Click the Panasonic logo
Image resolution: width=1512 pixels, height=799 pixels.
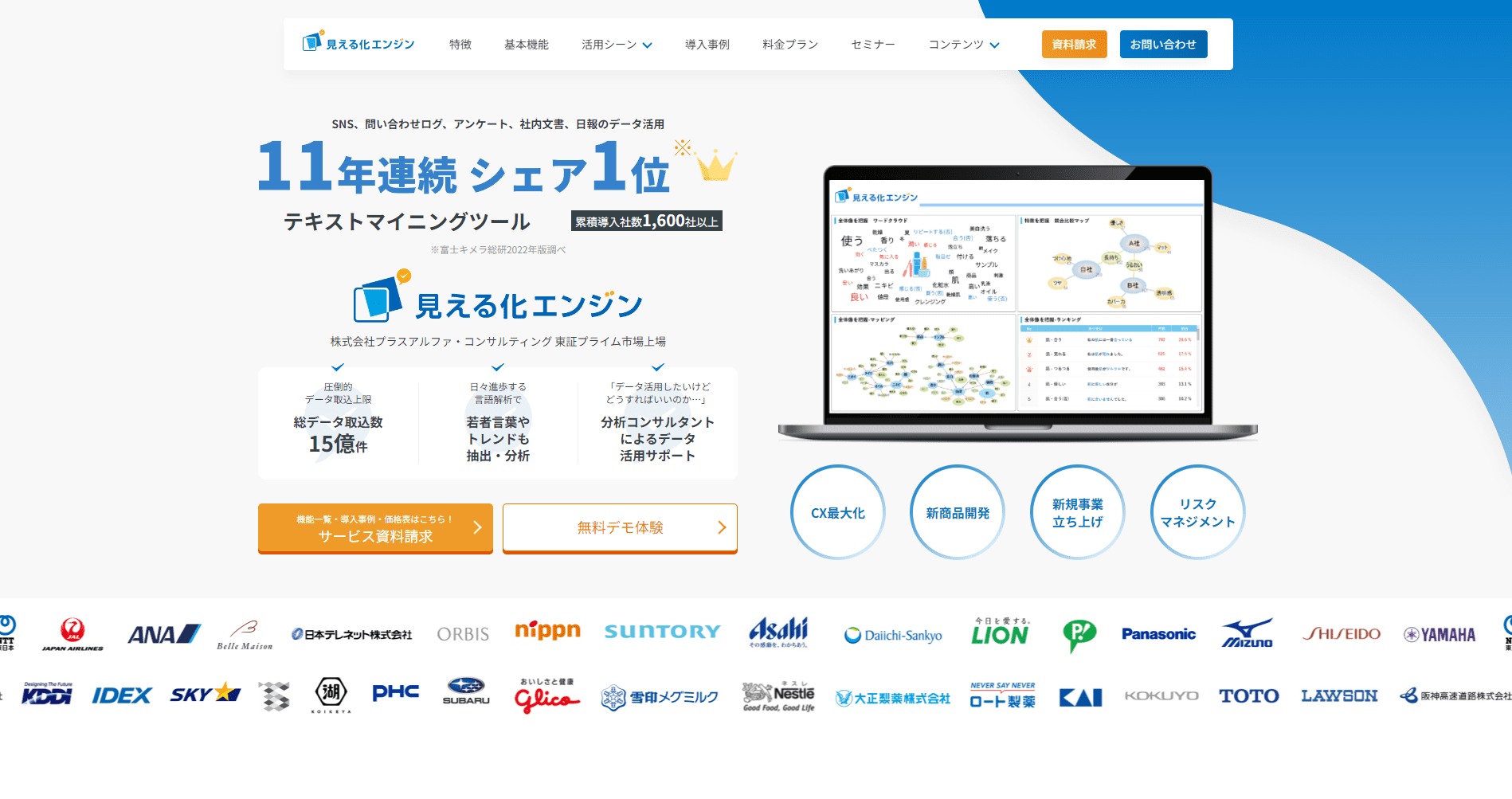pos(1159,634)
